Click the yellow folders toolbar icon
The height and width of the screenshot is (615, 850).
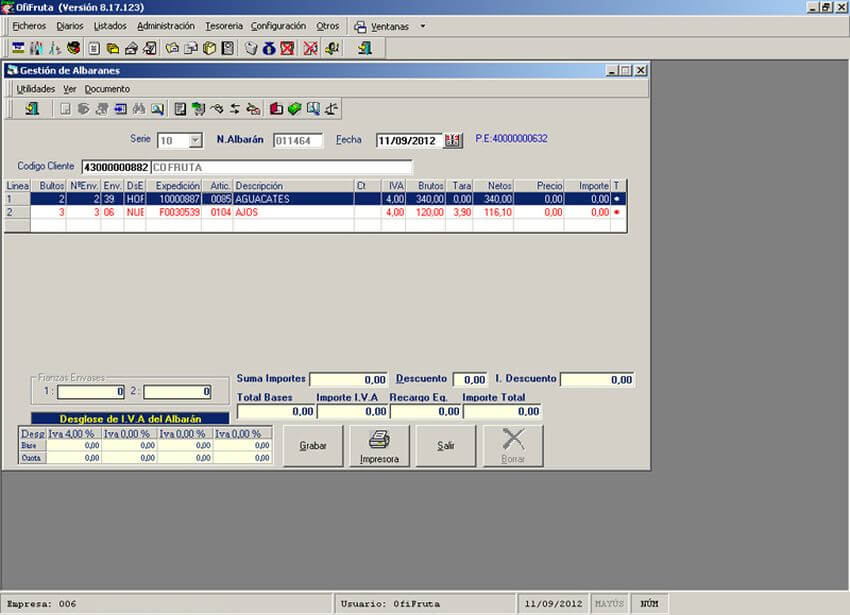click(113, 48)
